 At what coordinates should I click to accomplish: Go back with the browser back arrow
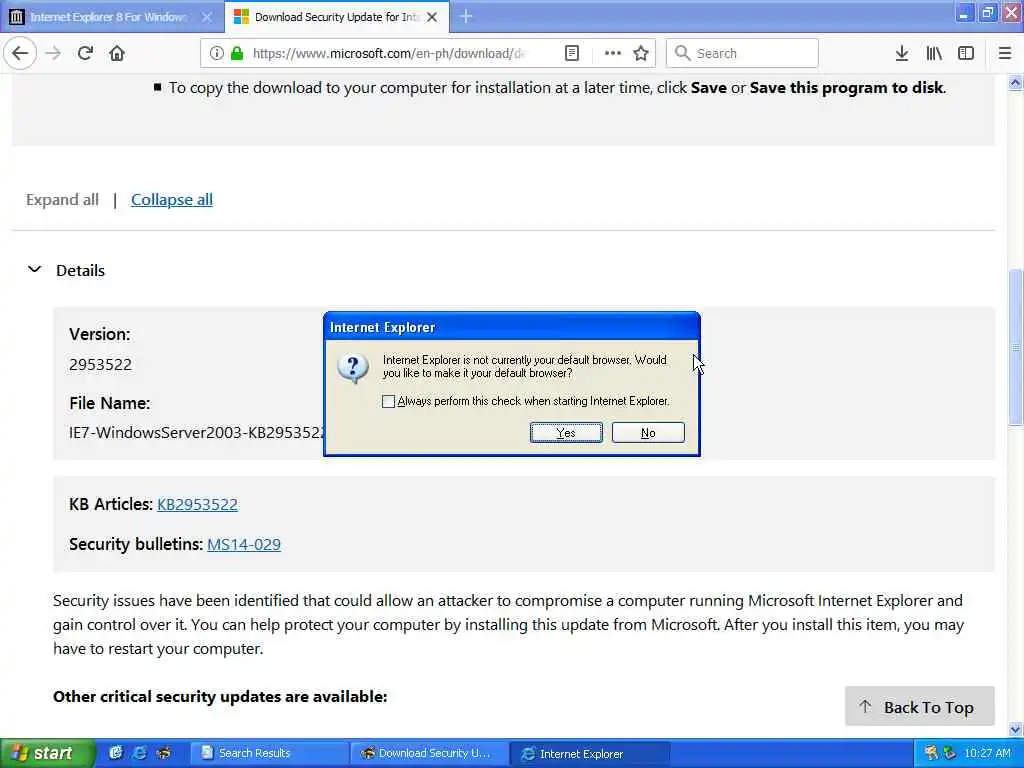[x=20, y=53]
